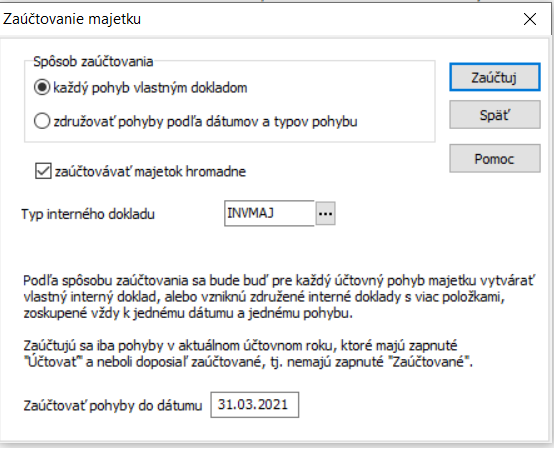Click the 'Typ interného dokladu' label
This screenshot has height=449, width=556.
tap(88, 214)
